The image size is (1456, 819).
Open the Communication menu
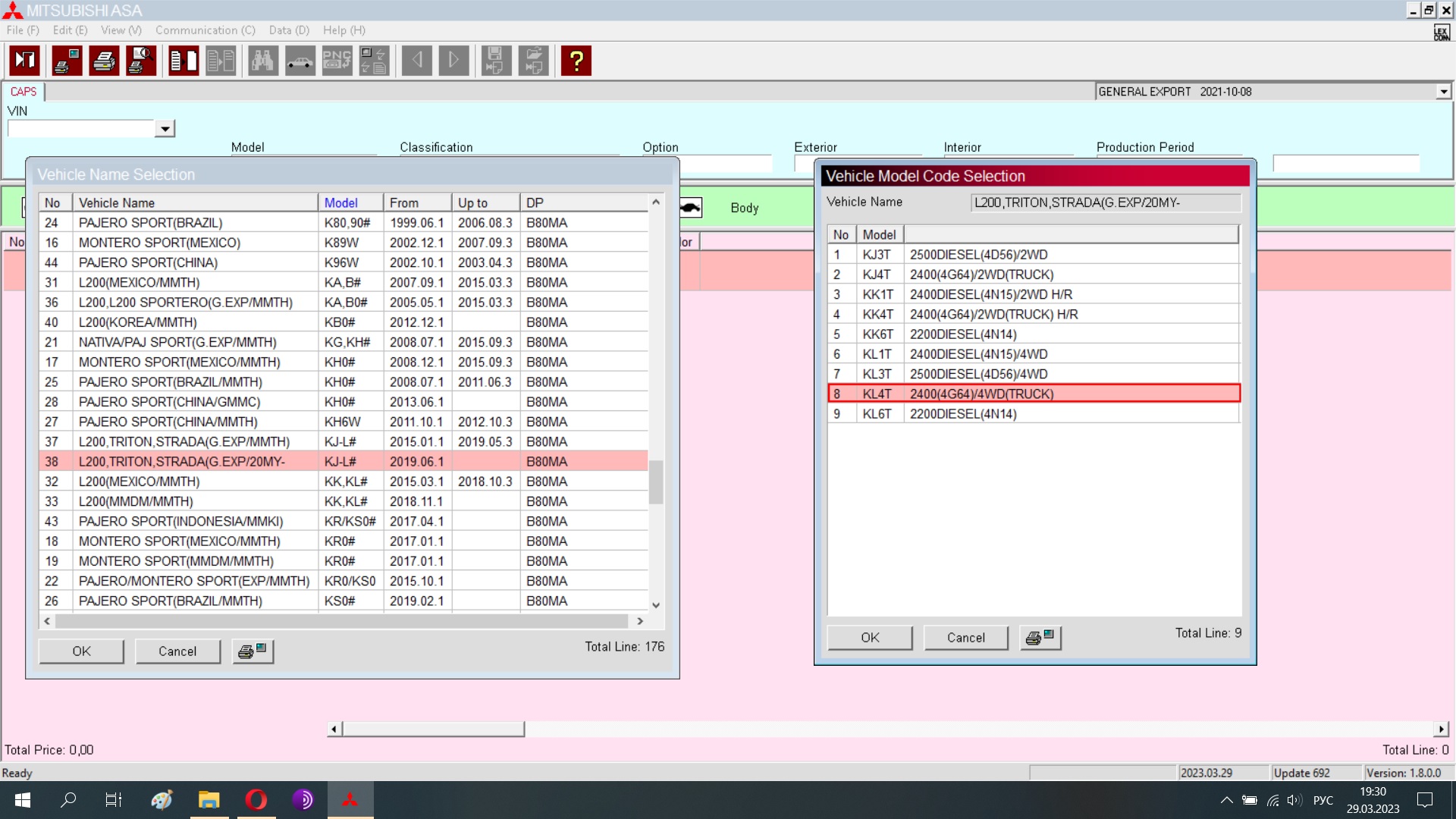205,30
